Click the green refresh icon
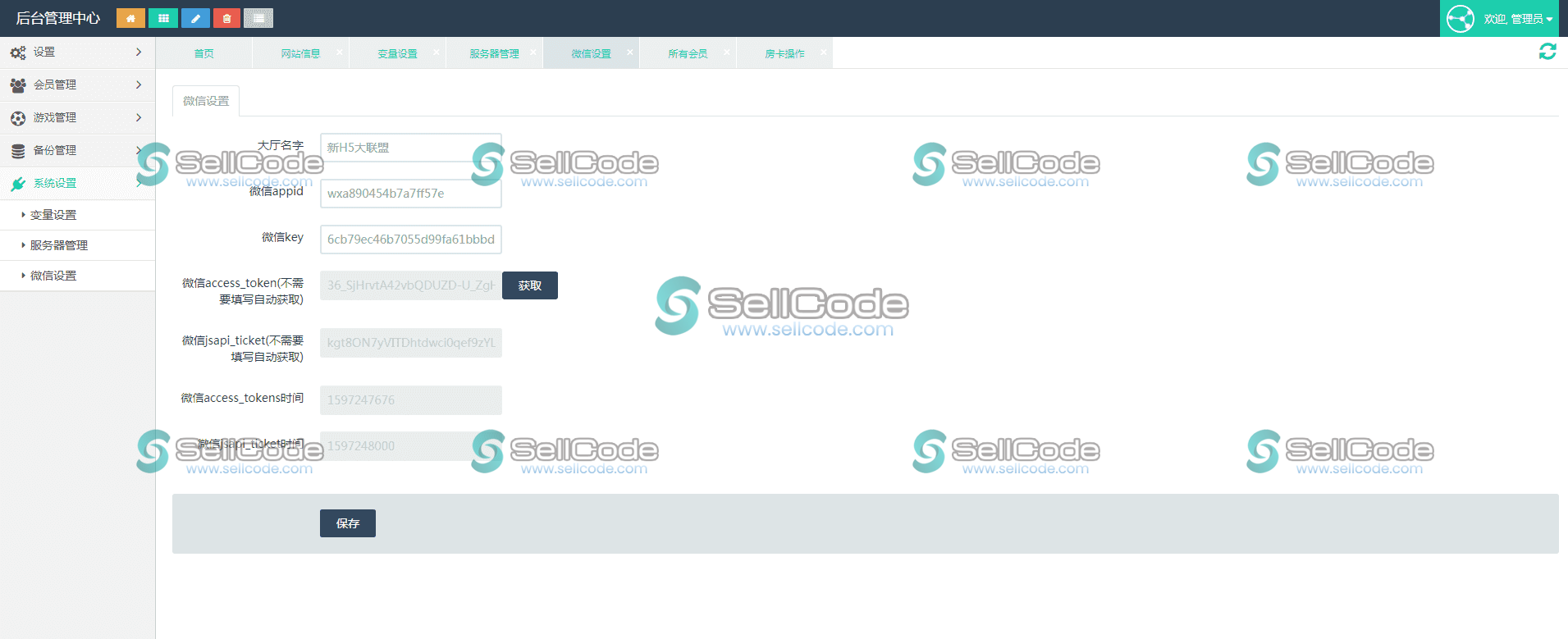The image size is (1568, 639). [x=1547, y=52]
